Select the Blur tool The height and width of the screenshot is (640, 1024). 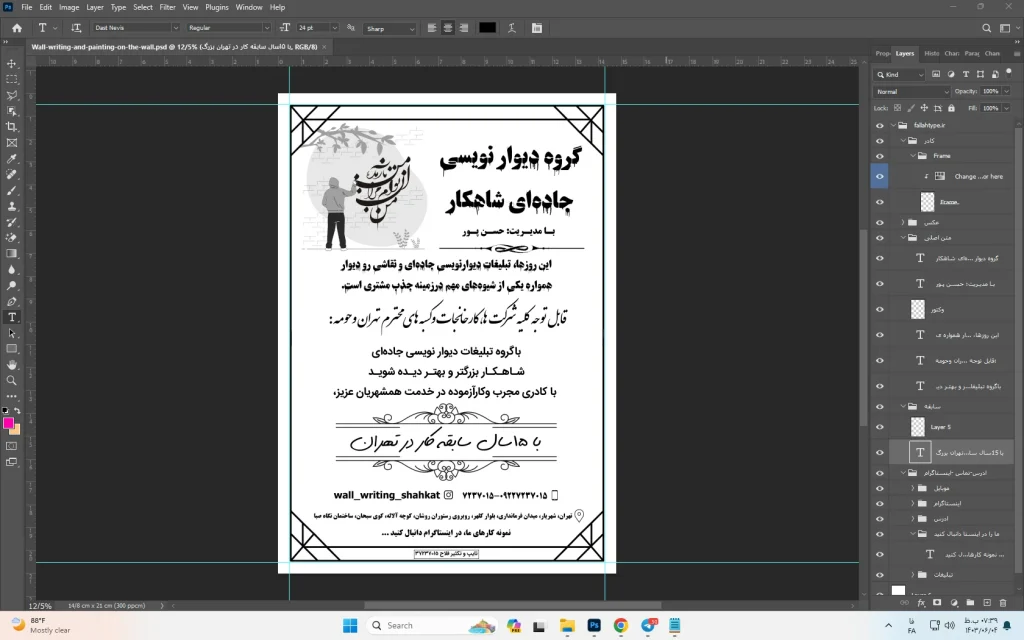(x=12, y=270)
